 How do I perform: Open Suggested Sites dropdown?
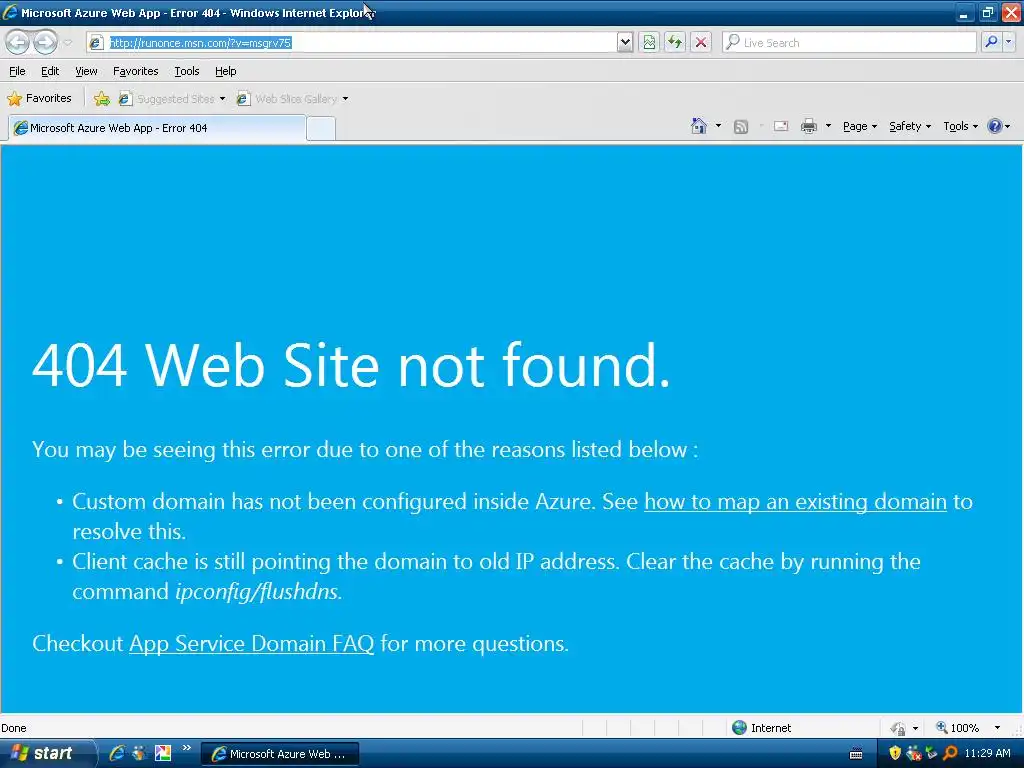[x=172, y=99]
